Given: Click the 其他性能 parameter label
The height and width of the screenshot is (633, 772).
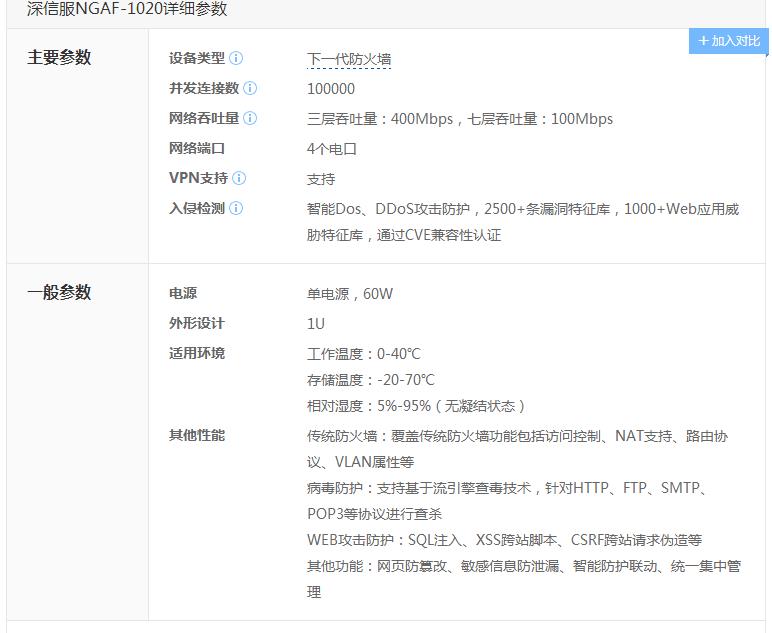Looking at the screenshot, I should pyautogui.click(x=197, y=435).
